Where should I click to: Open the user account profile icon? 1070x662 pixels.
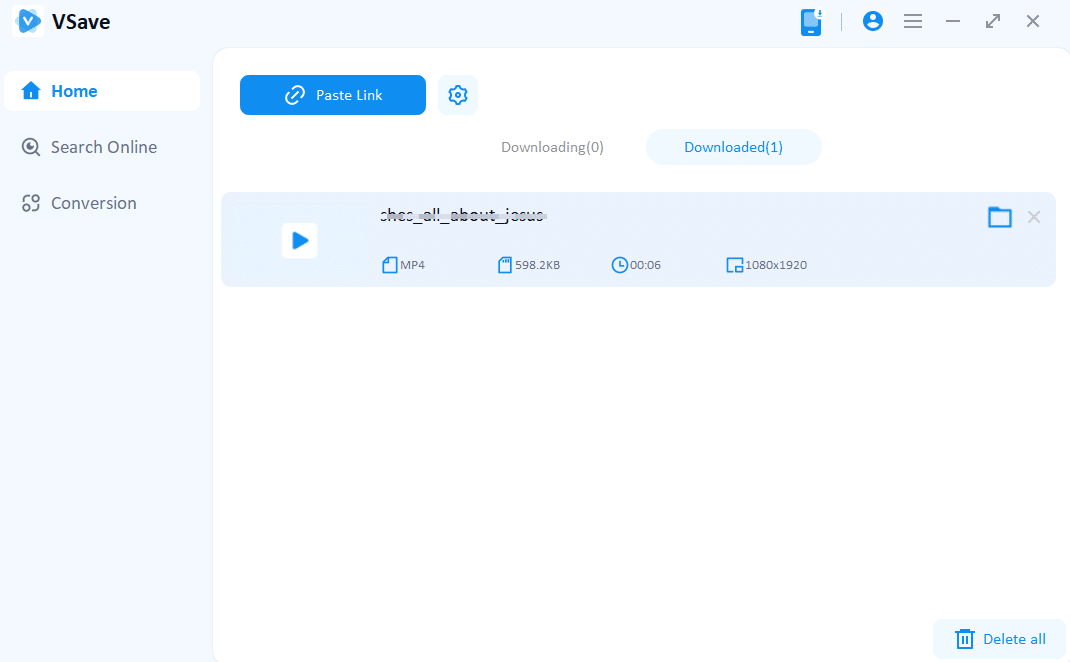873,21
